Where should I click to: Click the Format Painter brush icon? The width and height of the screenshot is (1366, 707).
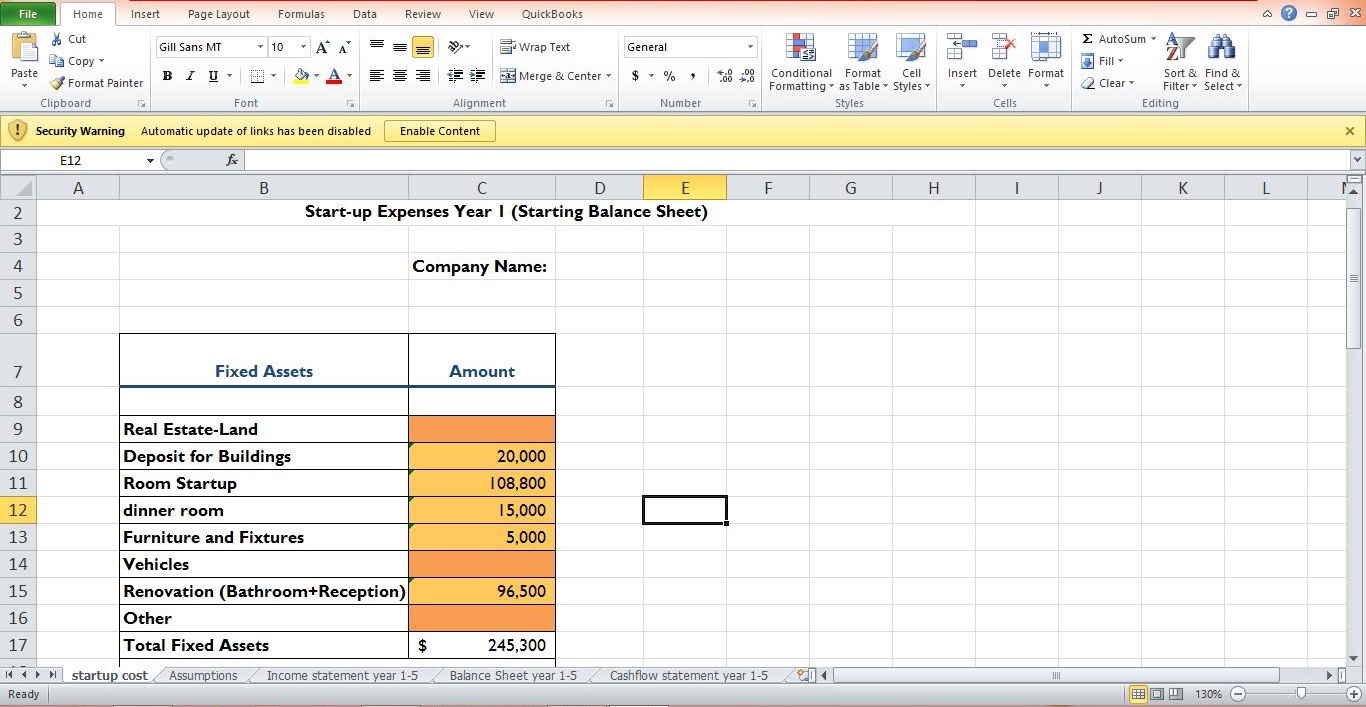[58, 83]
